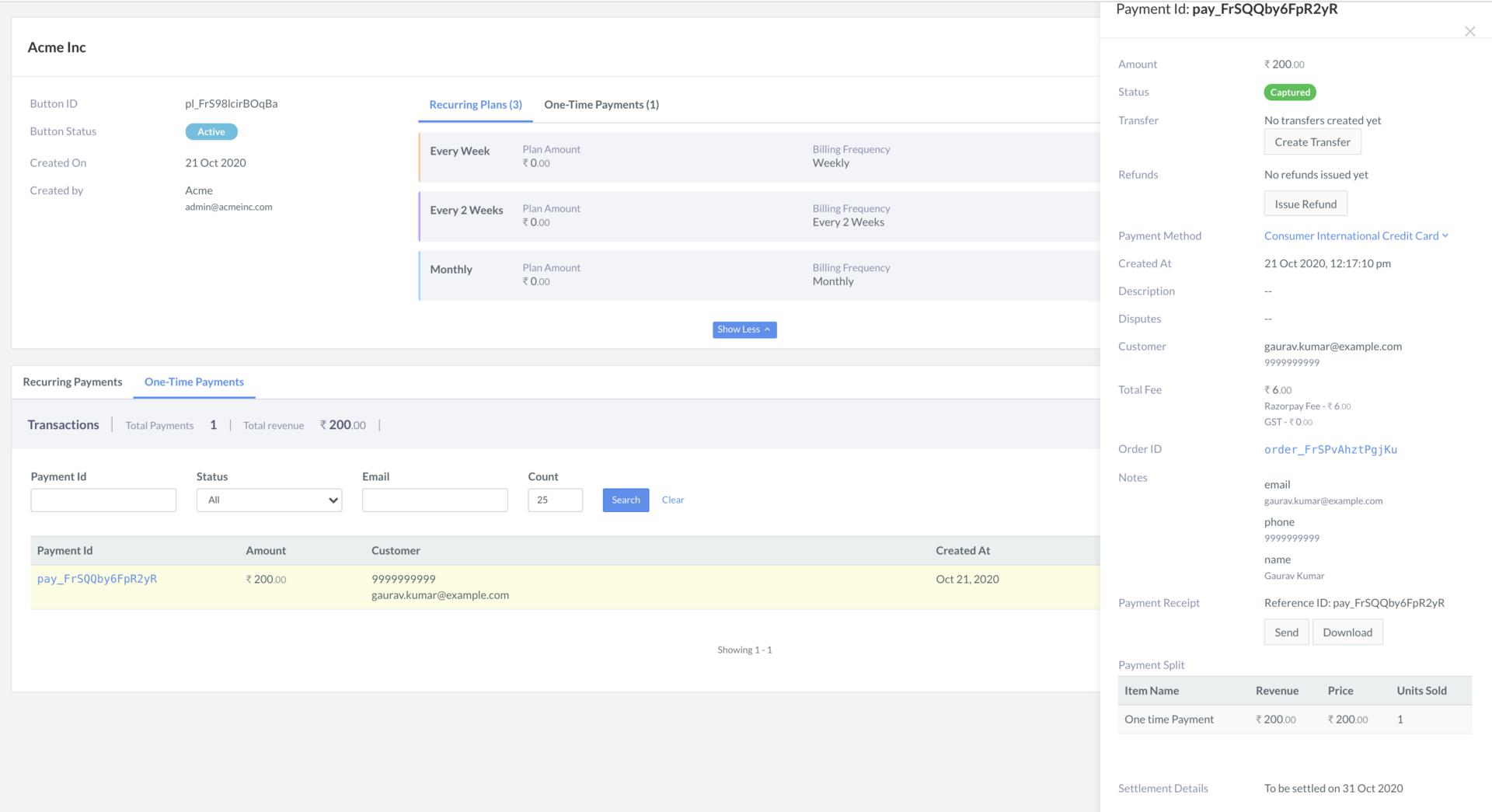Click the Active button status badge
Viewport: 1492px width, 812px height.
pyautogui.click(x=211, y=131)
